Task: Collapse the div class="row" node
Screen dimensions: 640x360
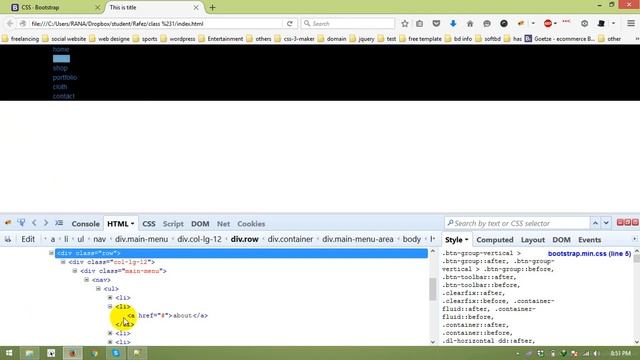Action: point(51,253)
